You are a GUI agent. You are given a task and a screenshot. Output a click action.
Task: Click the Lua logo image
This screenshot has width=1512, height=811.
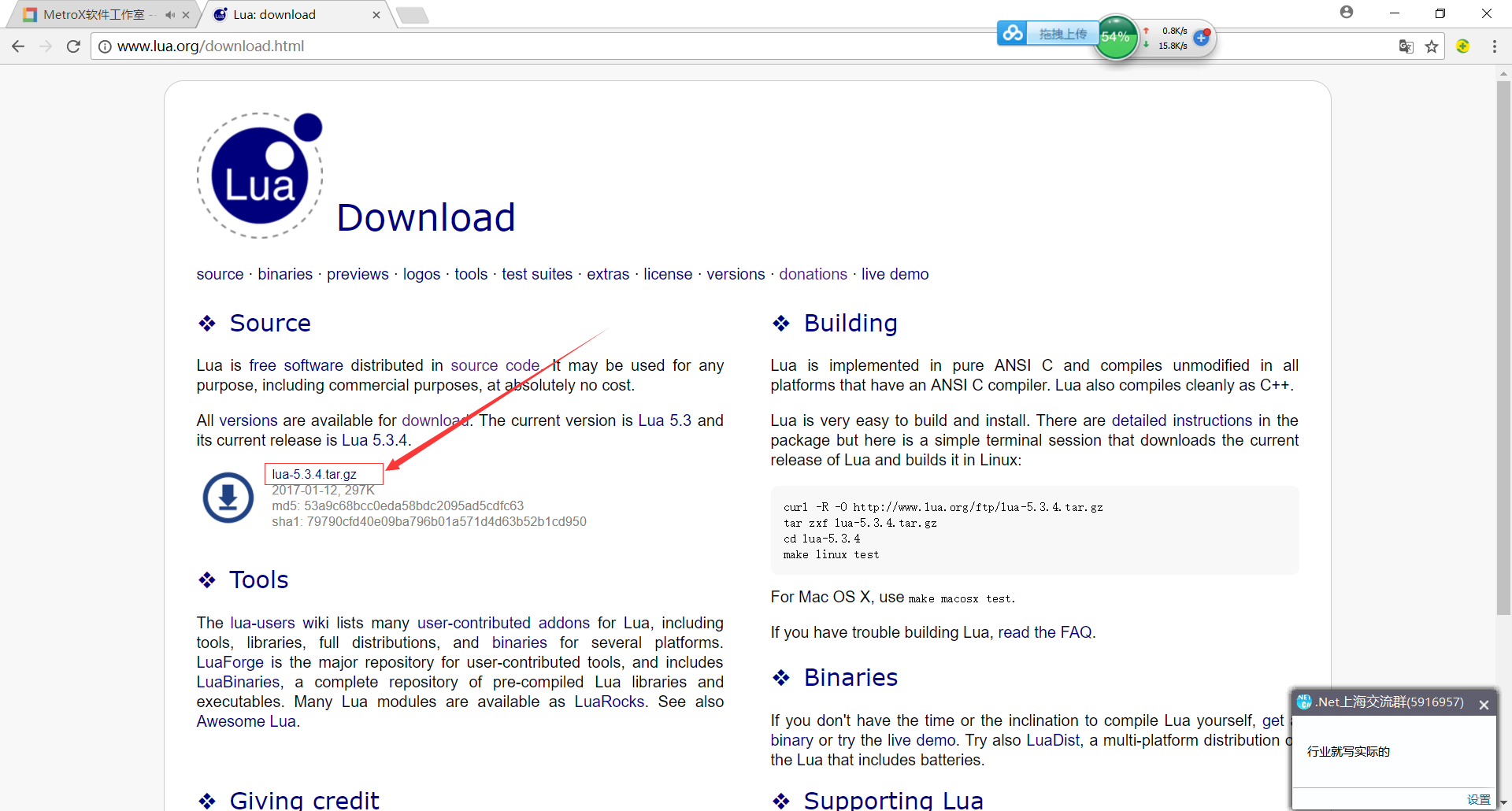260,175
